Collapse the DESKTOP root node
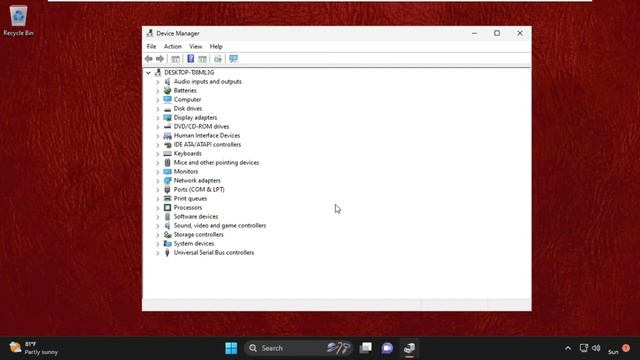This screenshot has width=640, height=360. click(x=149, y=73)
